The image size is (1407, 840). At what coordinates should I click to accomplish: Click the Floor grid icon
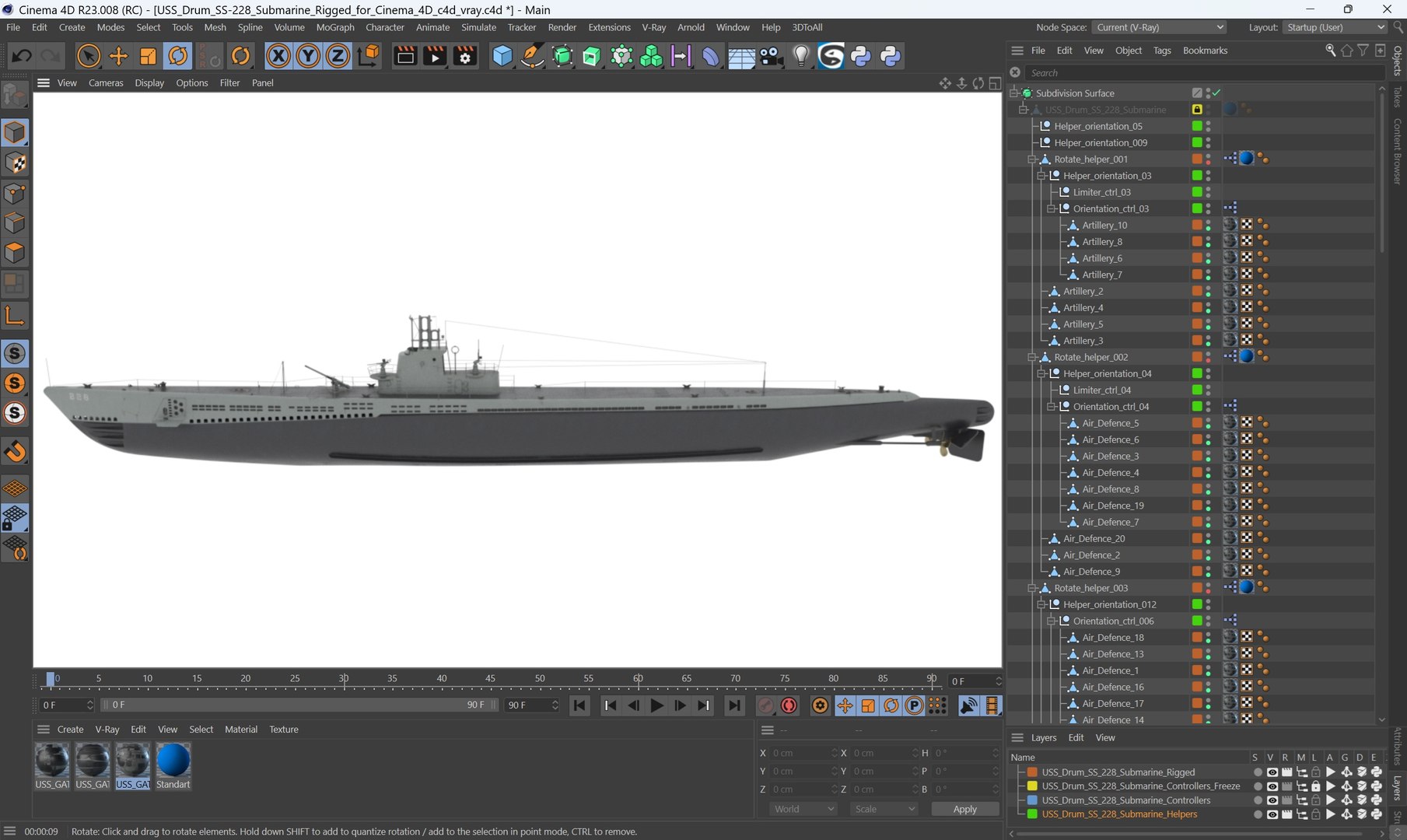click(x=741, y=56)
